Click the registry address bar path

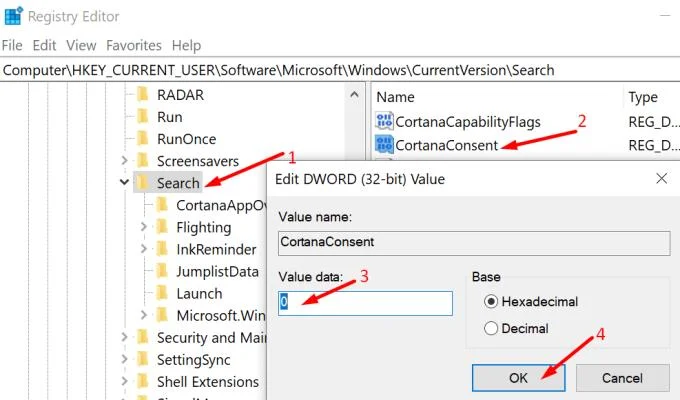[278, 70]
